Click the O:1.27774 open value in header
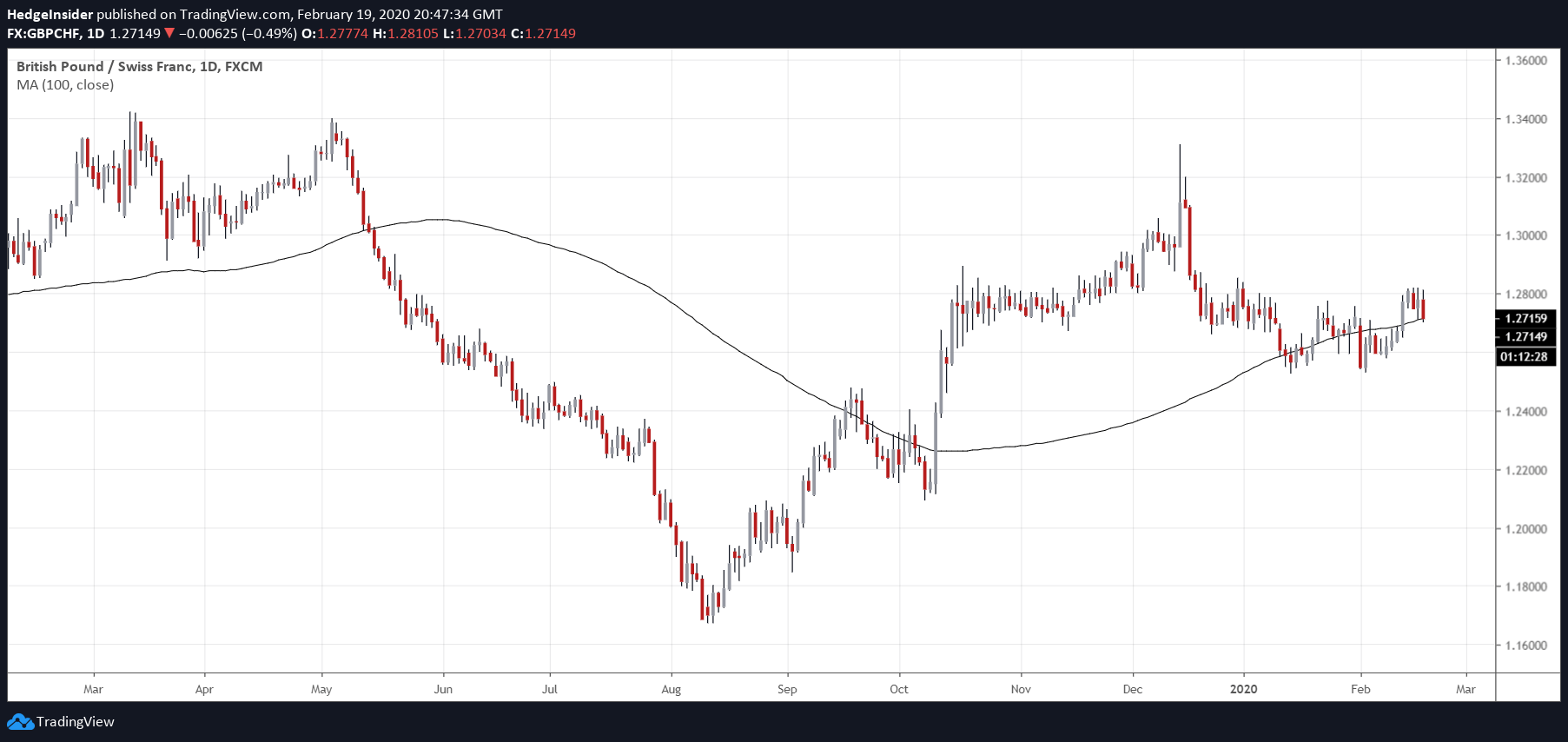 tap(334, 33)
